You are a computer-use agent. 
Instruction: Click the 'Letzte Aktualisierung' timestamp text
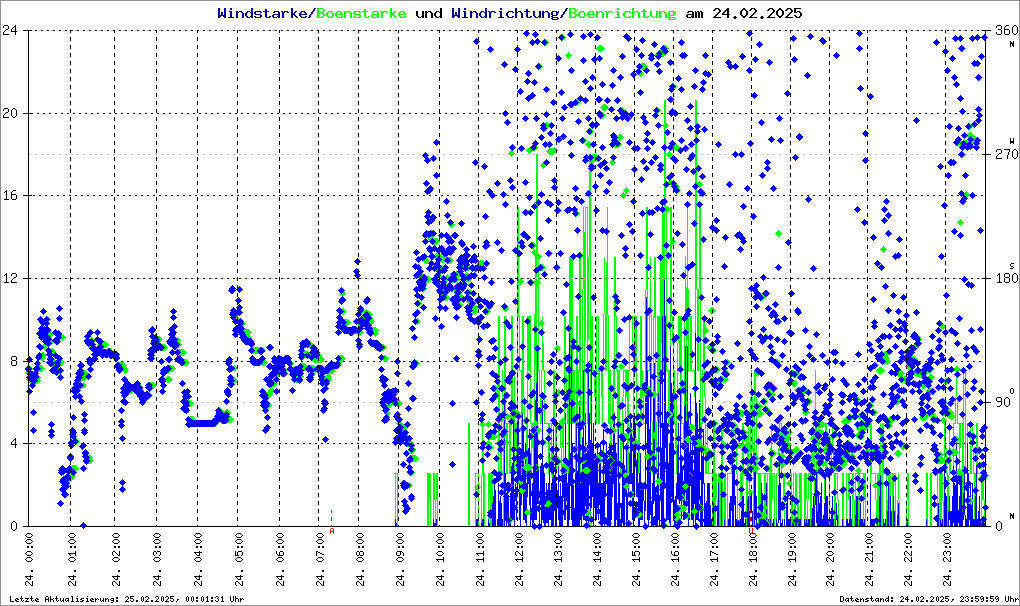[x=126, y=599]
